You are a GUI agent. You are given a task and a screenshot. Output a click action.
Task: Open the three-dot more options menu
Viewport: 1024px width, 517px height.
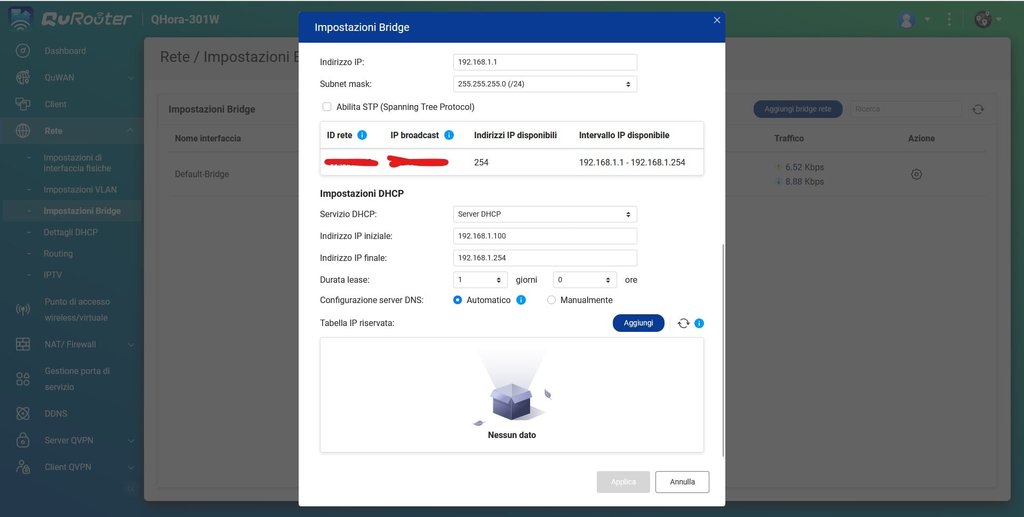click(947, 19)
